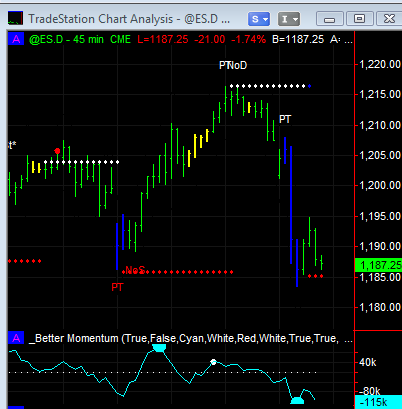Click the green 1,187.25 current price tag
The height and width of the screenshot is (409, 402).
point(378,265)
